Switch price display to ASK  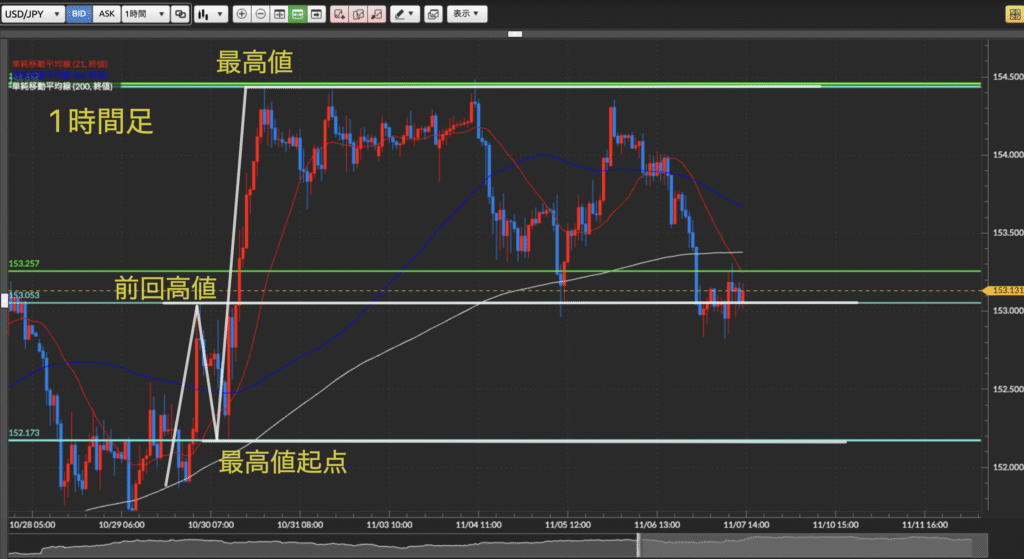(x=106, y=15)
